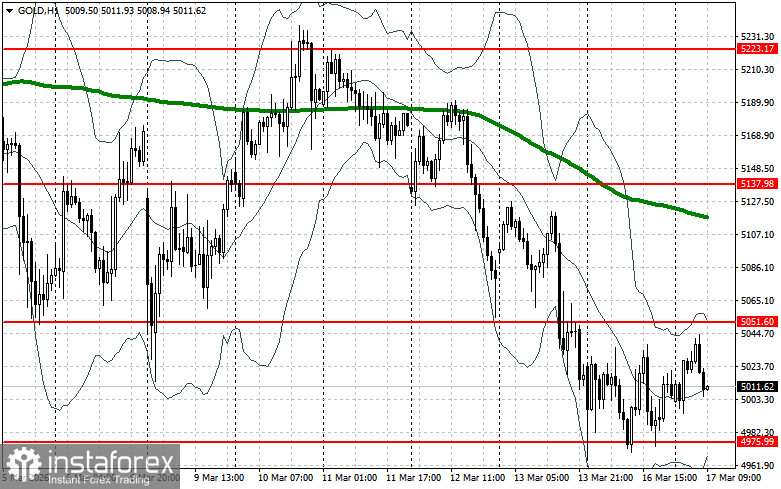Click the 5023.70 price scale value
Screen dimensions: 781x489
(x=757, y=367)
